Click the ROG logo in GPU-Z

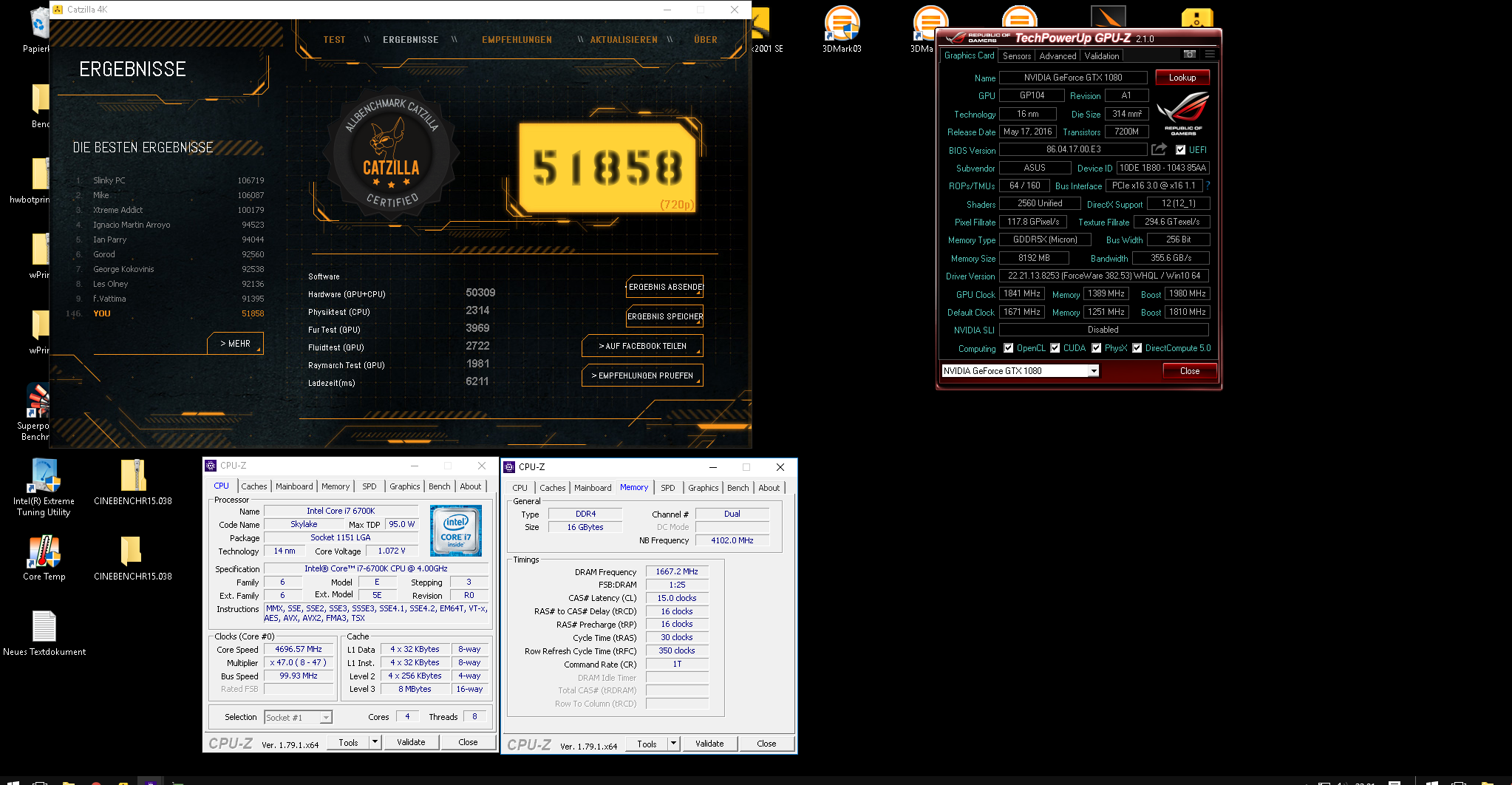1183,113
